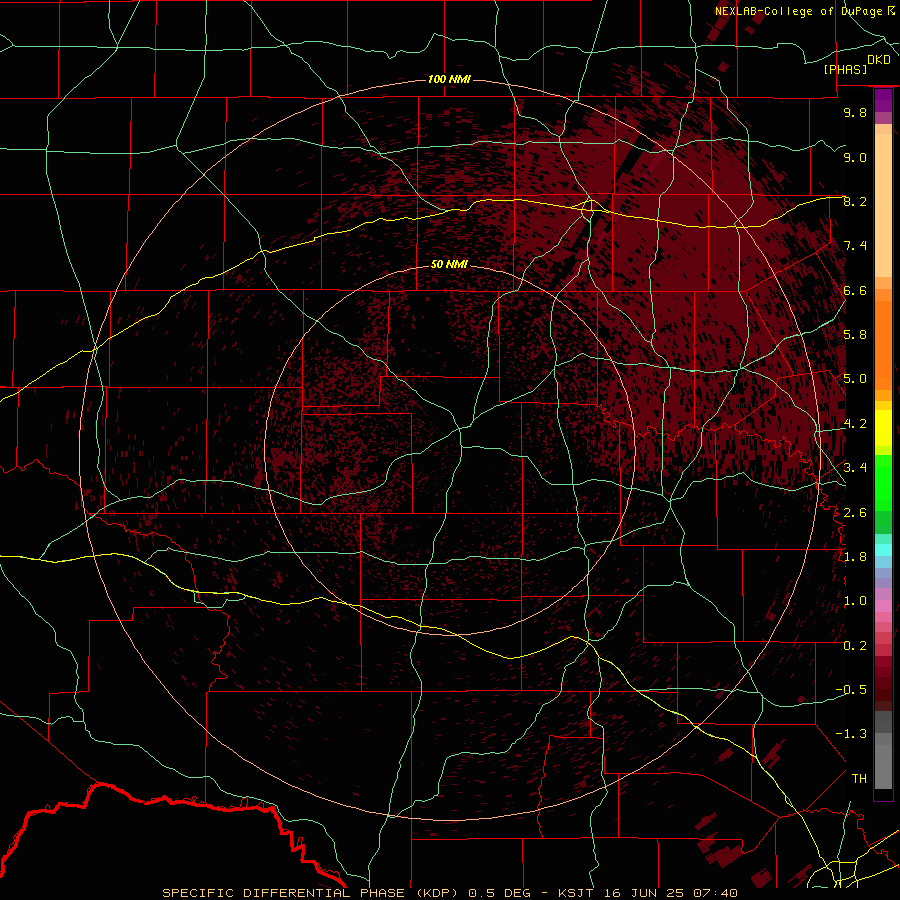Viewport: 900px width, 900px height.
Task: Click the DKD [PHAS] legend header
Action: 856,64
